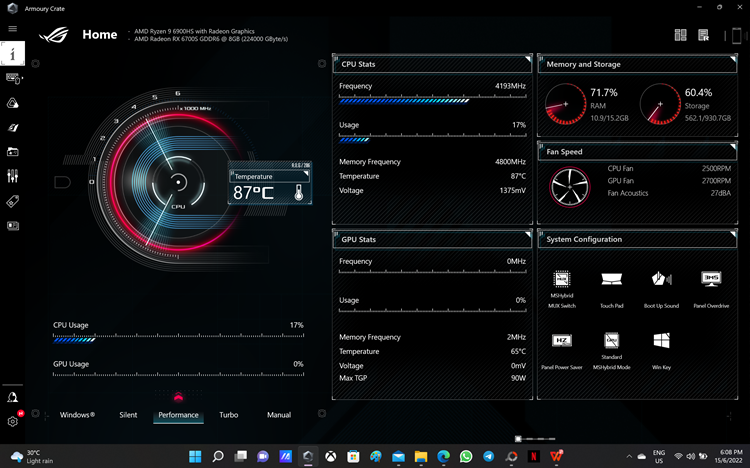
Task: Open the GameVisual sidebar icon
Action: click(x=12, y=127)
